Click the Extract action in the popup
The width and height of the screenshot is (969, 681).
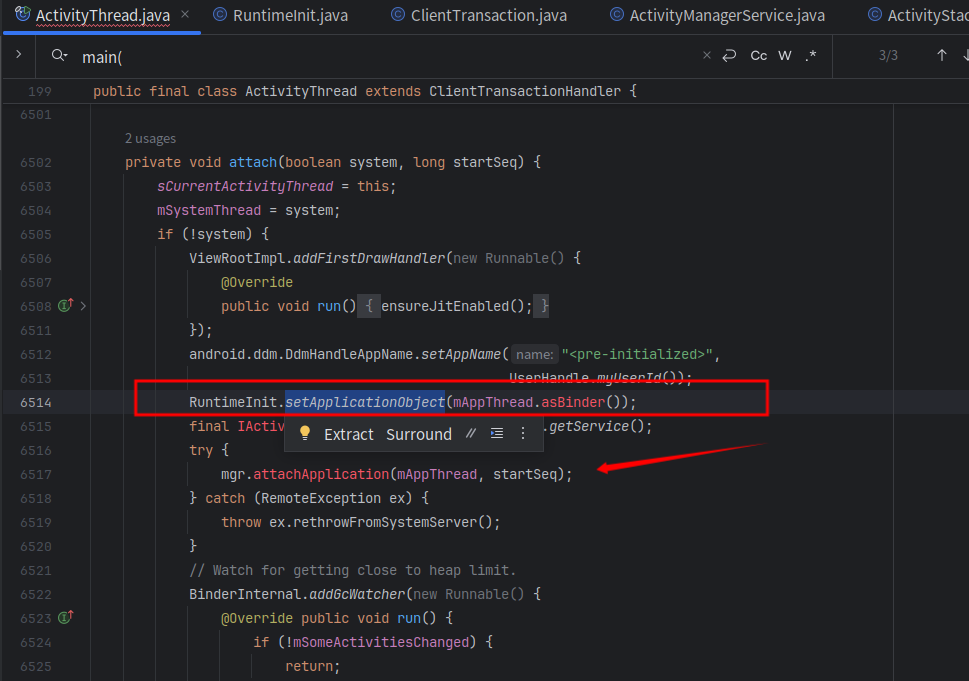pyautogui.click(x=349, y=433)
